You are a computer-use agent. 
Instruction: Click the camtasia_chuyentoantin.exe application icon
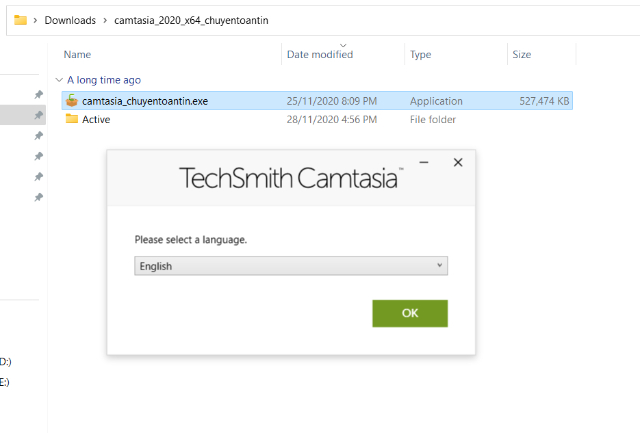(x=71, y=100)
